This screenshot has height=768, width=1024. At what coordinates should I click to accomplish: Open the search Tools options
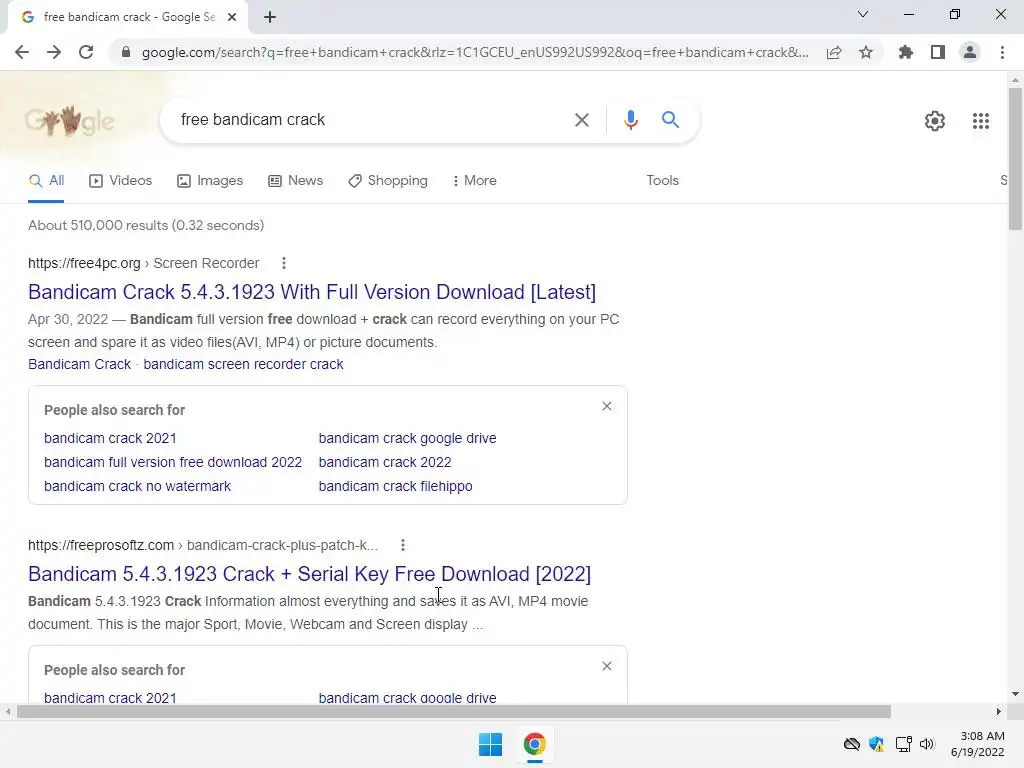click(x=662, y=181)
